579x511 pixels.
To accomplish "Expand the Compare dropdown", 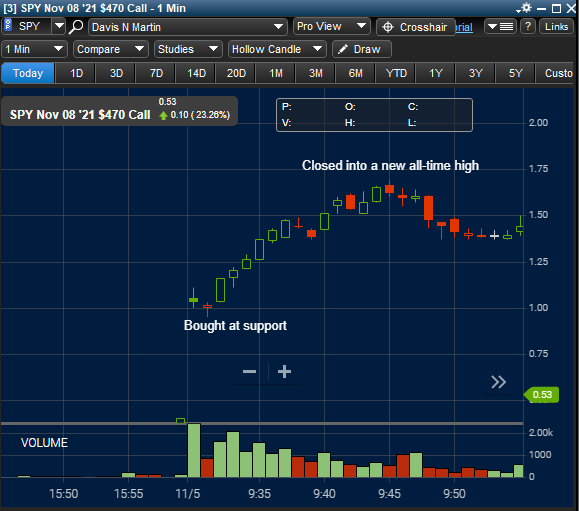I will tap(111, 49).
